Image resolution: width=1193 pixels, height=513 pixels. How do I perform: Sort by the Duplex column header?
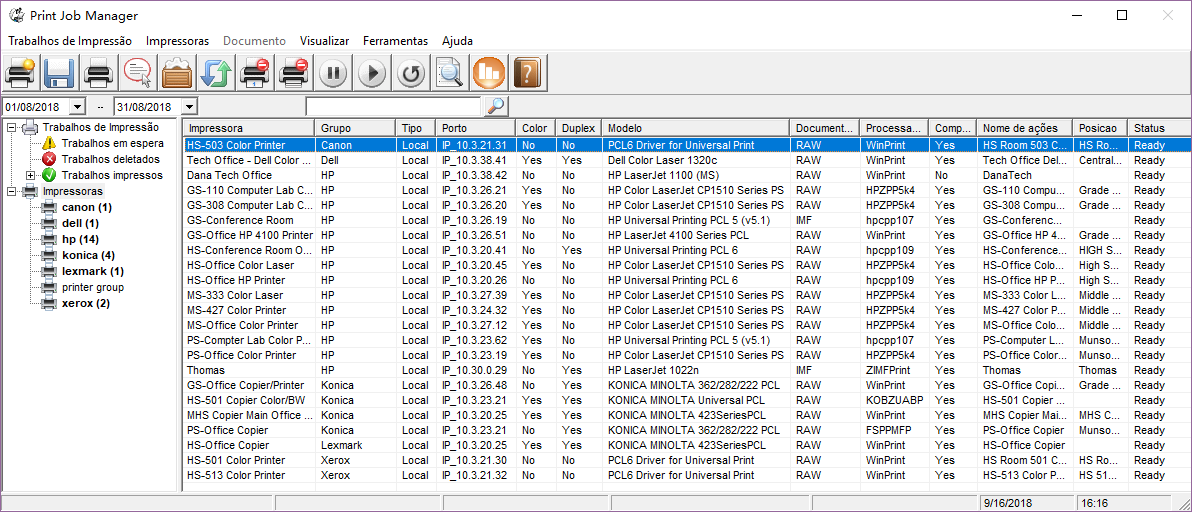tap(579, 128)
